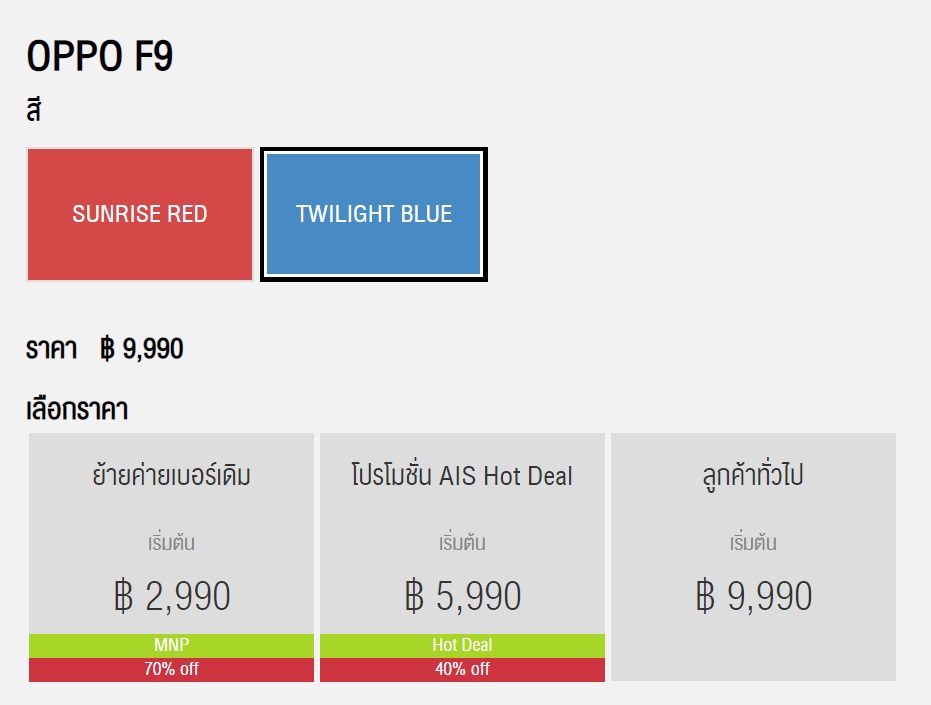Click the ฿ 2,990 starting price
Screen dimensions: 931x705
(x=172, y=596)
